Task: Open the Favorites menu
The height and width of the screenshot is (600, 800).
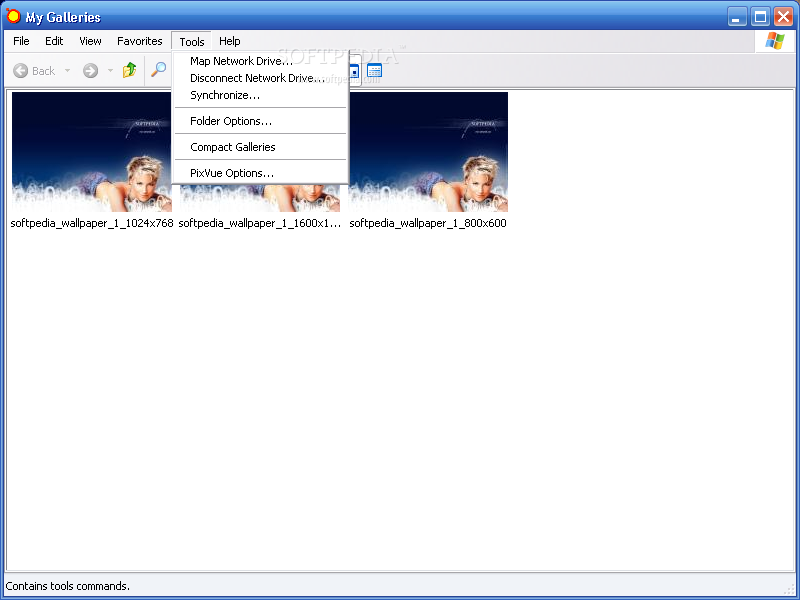Action: 139,41
